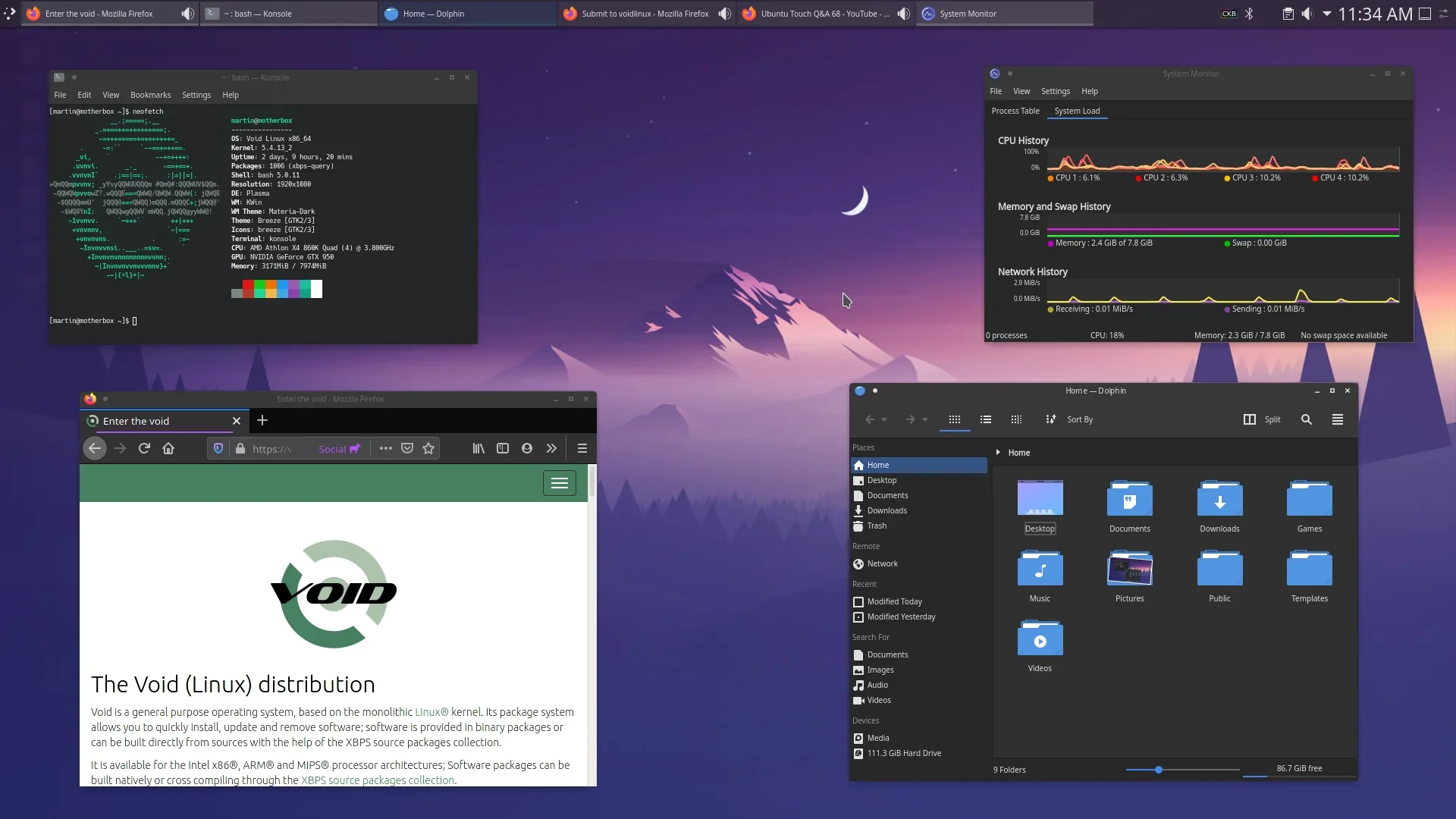This screenshot has height=819, width=1456.
Task: Open the Games folder icon
Action: 1309,498
